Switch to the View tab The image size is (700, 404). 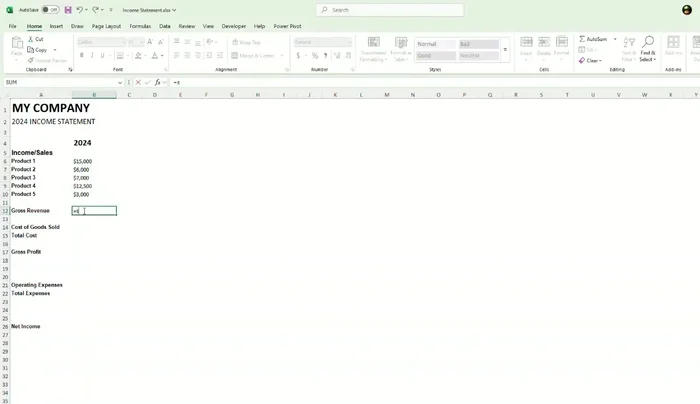208,26
